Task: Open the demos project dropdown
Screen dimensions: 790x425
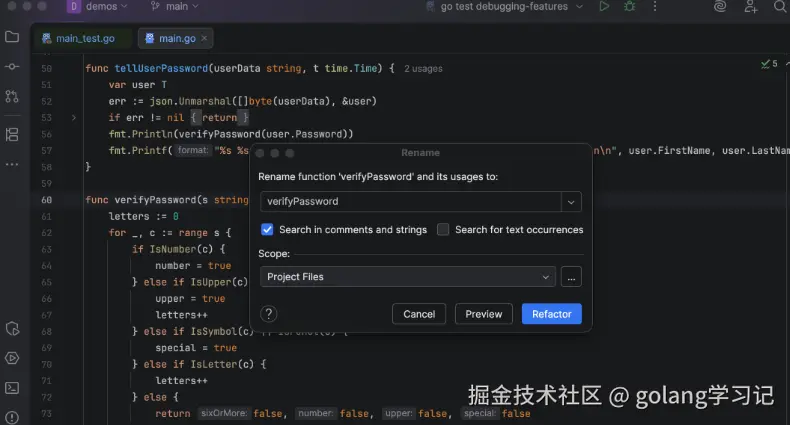Action: pos(98,7)
